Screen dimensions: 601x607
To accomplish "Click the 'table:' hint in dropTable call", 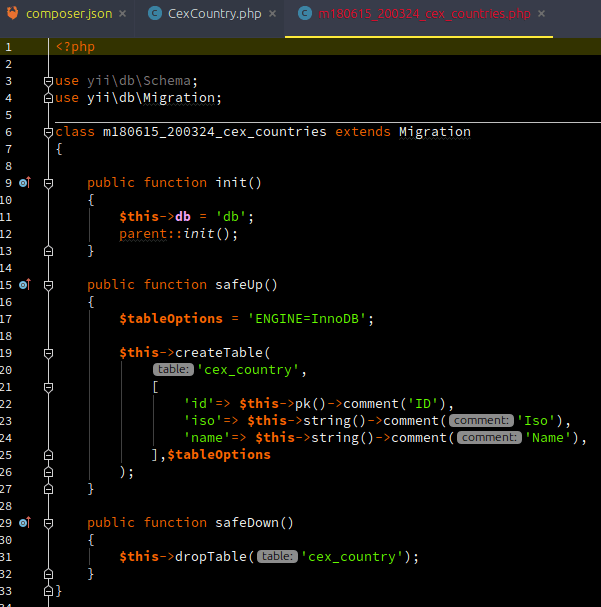I will click(x=277, y=556).
